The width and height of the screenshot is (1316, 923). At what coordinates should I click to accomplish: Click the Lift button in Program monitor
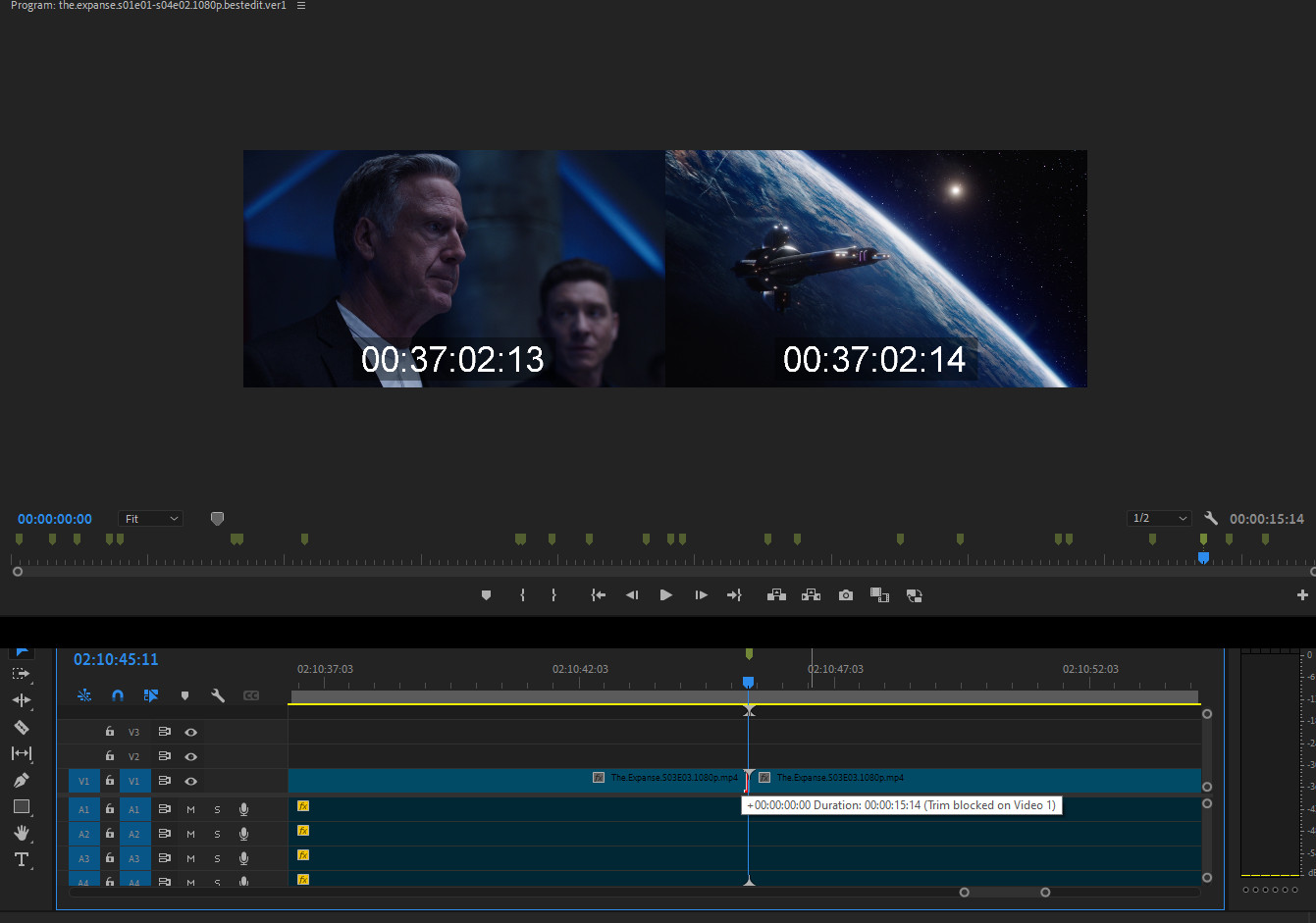(776, 595)
